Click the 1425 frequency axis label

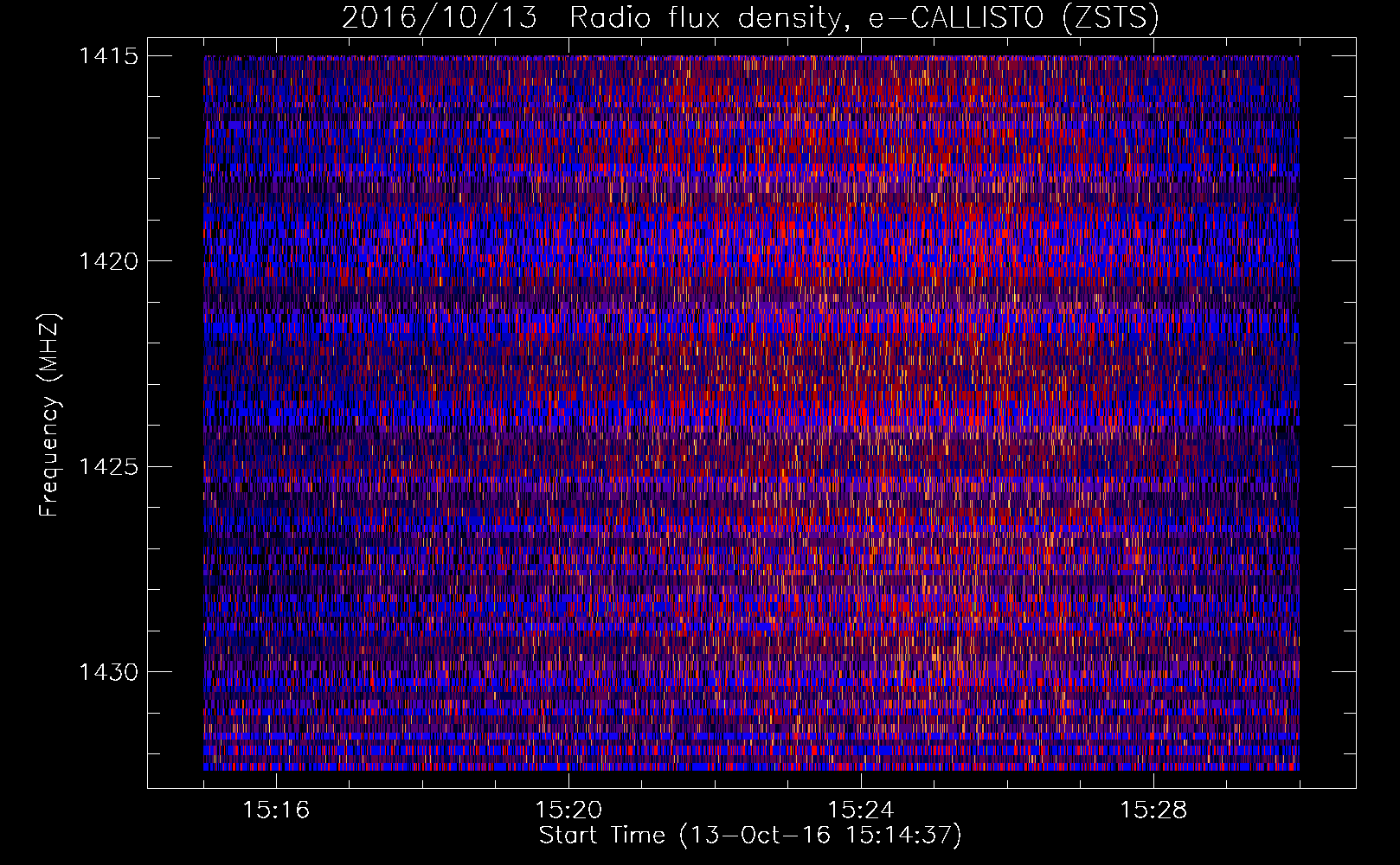coord(108,467)
